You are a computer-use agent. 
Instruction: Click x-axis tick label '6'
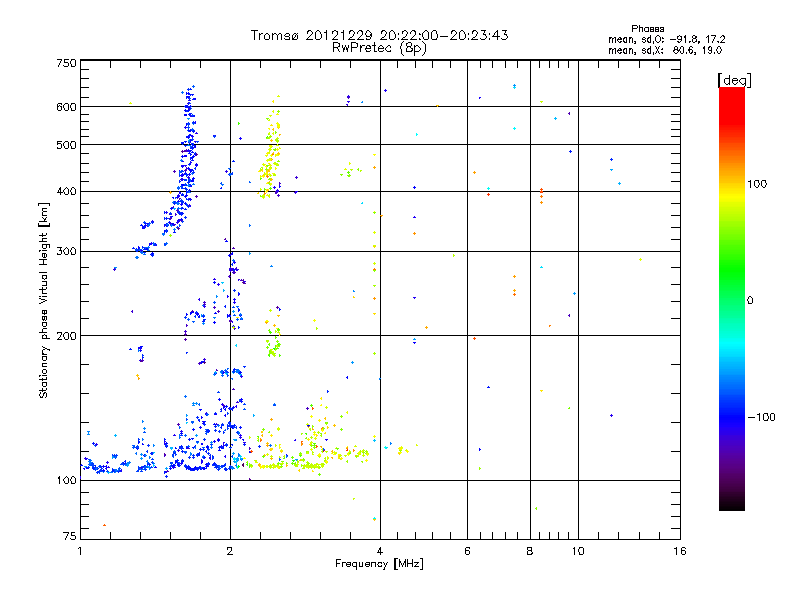[x=467, y=551]
